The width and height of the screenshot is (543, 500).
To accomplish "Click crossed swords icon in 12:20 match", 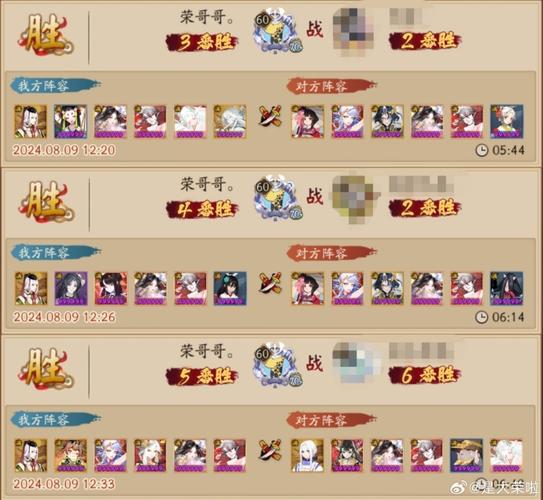I will 270,115.
